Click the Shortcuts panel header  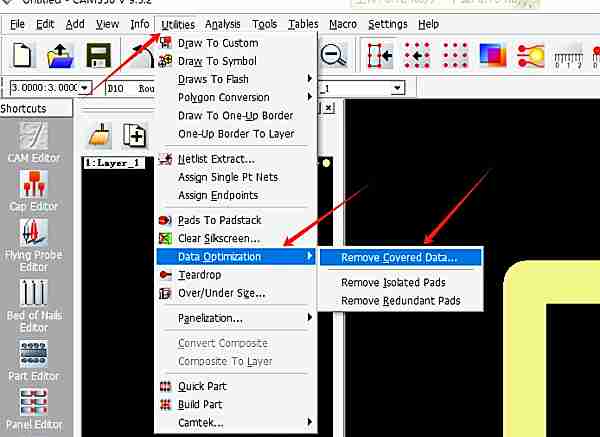[x=36, y=109]
